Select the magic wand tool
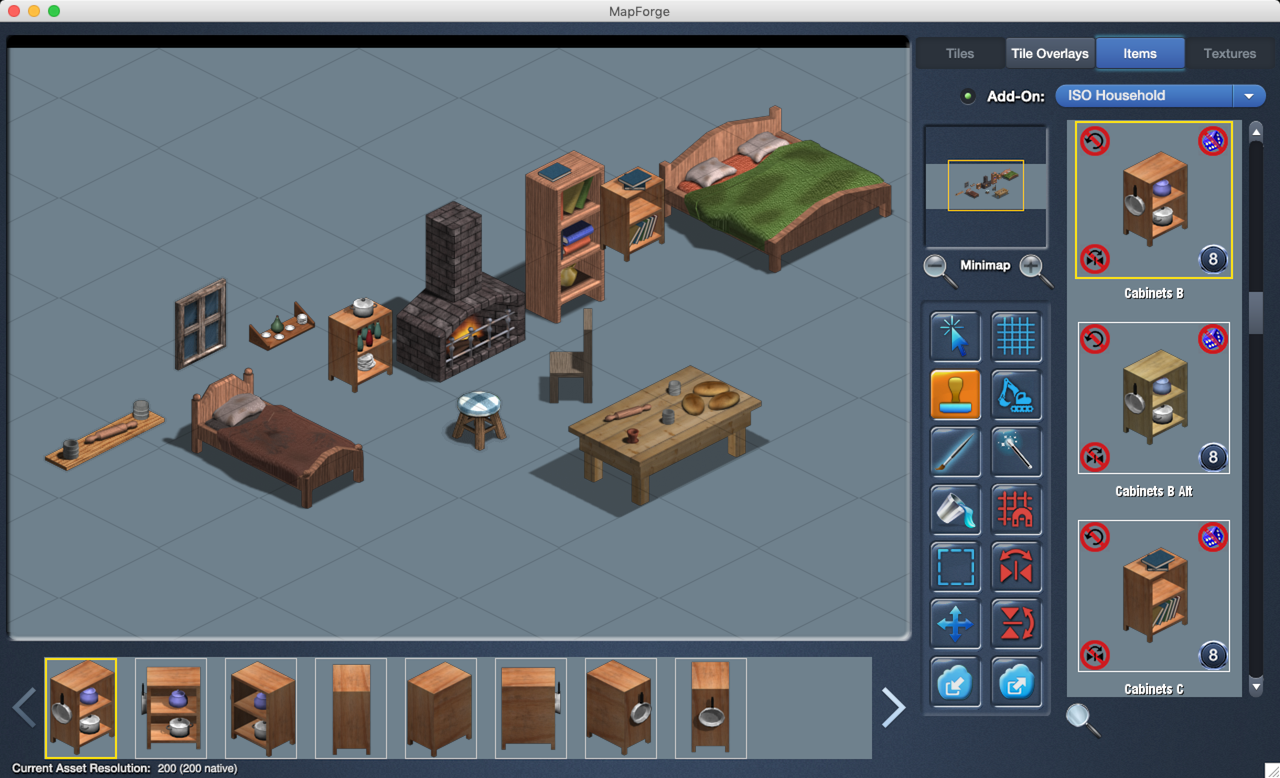The image size is (1280, 778). point(1016,451)
